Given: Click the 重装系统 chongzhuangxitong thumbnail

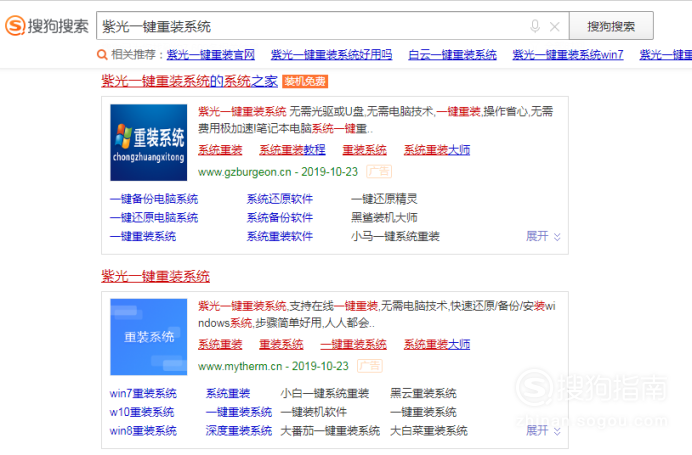Looking at the screenshot, I should [149, 143].
